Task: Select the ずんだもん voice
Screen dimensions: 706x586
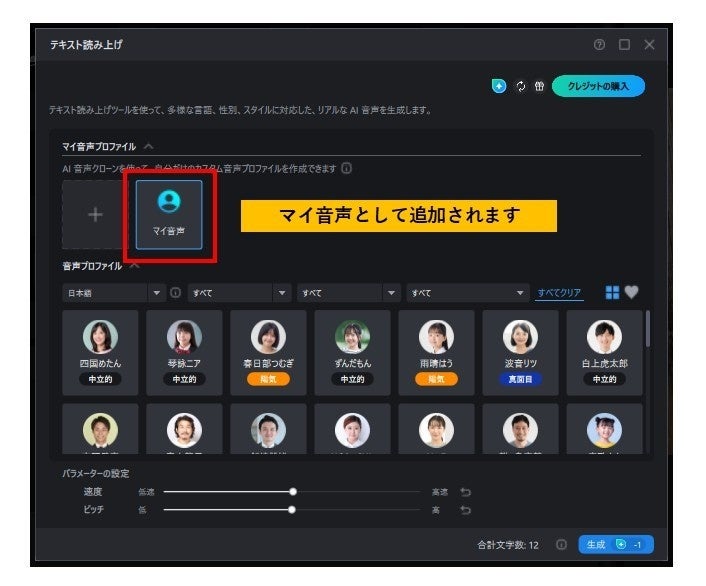Action: coord(353,353)
